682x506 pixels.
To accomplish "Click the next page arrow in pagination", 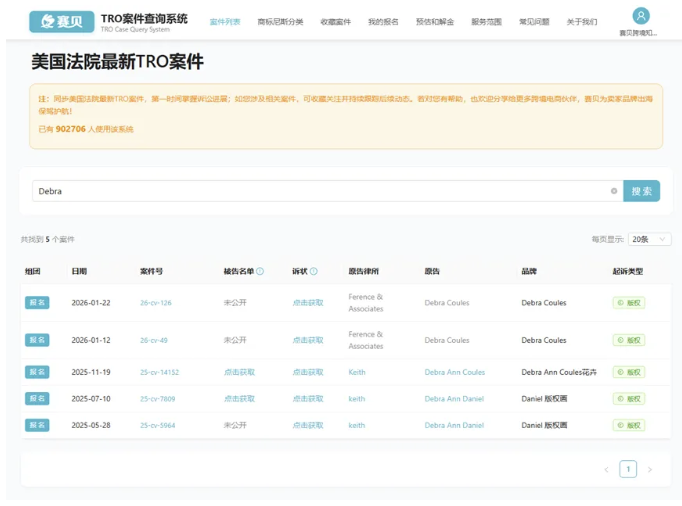I will [650, 469].
